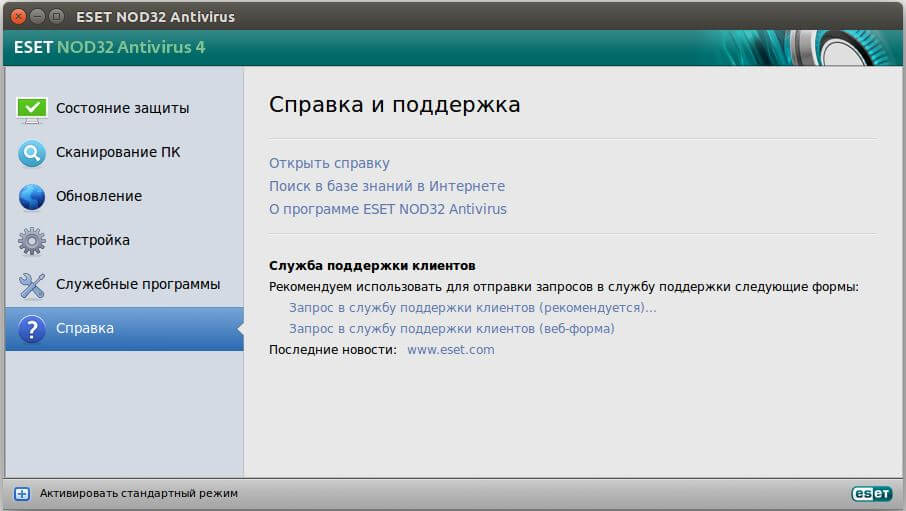This screenshot has height=511, width=906.
Task: Click the plus icon in status bar
Action: pyautogui.click(x=22, y=494)
